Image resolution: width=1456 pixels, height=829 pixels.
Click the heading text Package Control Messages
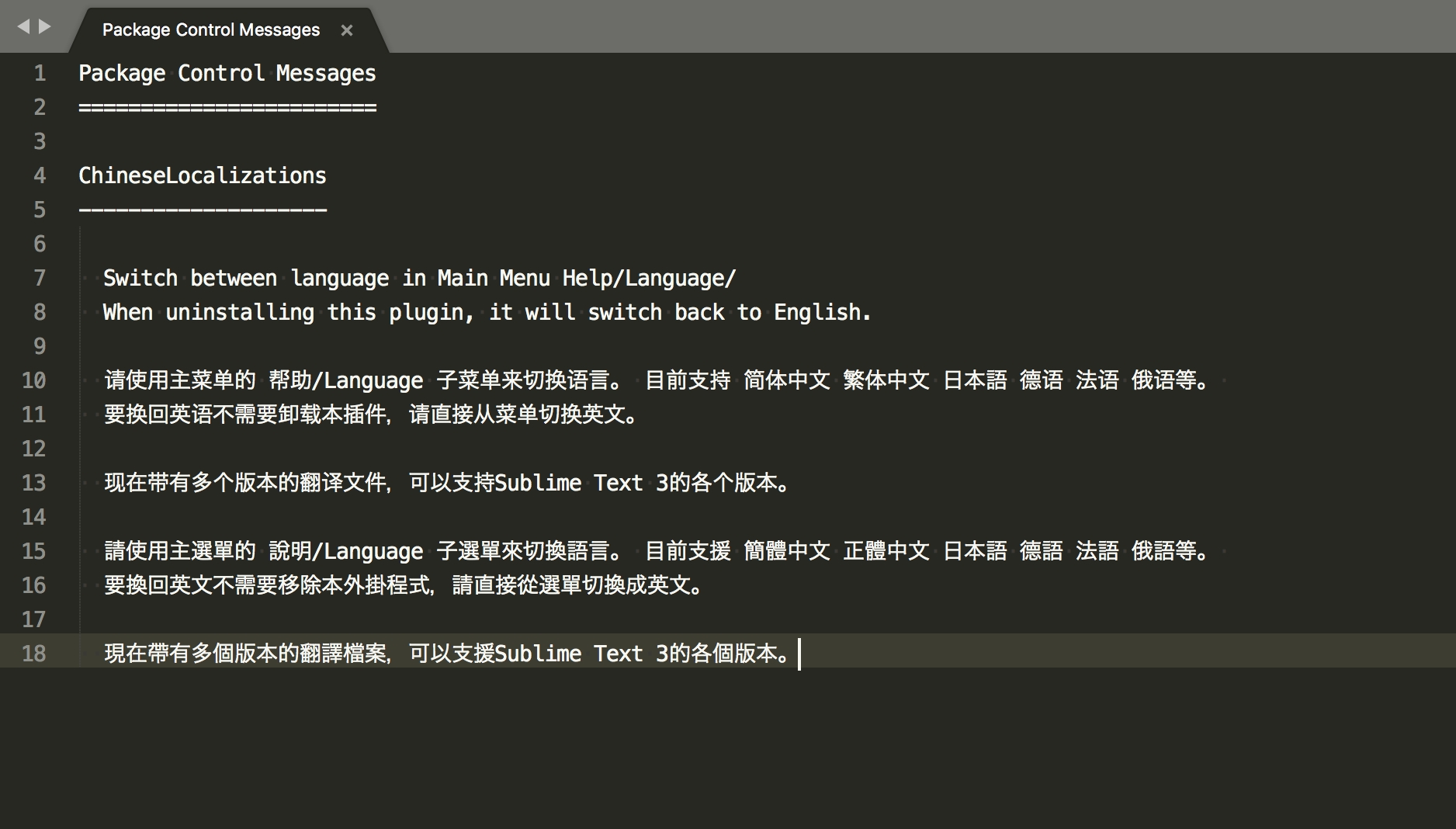pos(227,72)
